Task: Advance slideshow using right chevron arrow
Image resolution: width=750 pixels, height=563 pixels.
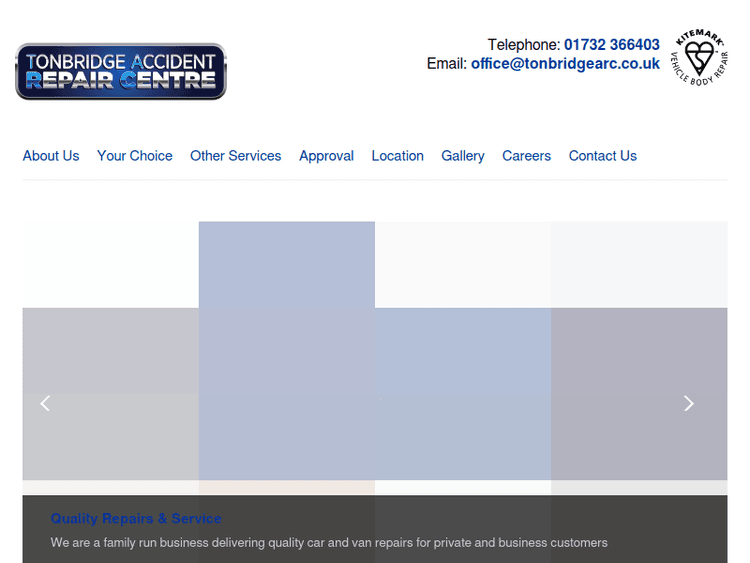Action: (688, 403)
